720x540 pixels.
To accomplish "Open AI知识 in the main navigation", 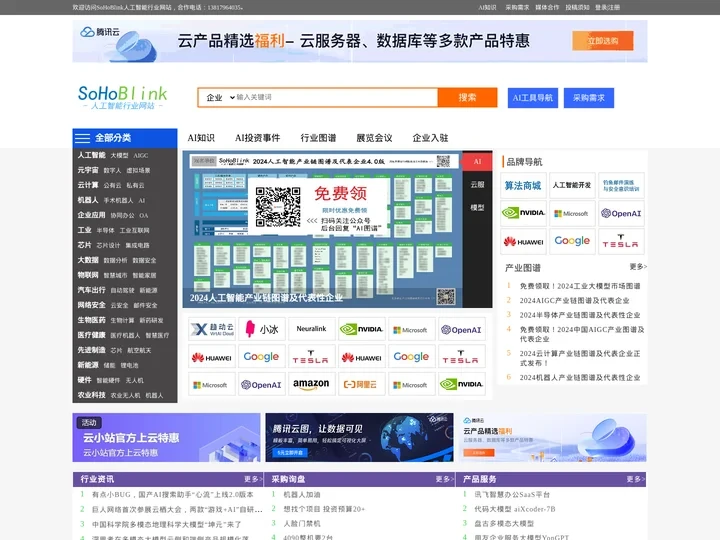I will point(201,138).
